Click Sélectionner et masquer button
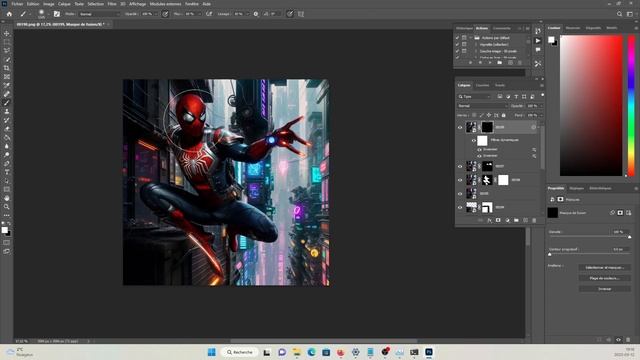Image resolution: width=640 pixels, height=360 pixels. [x=604, y=267]
